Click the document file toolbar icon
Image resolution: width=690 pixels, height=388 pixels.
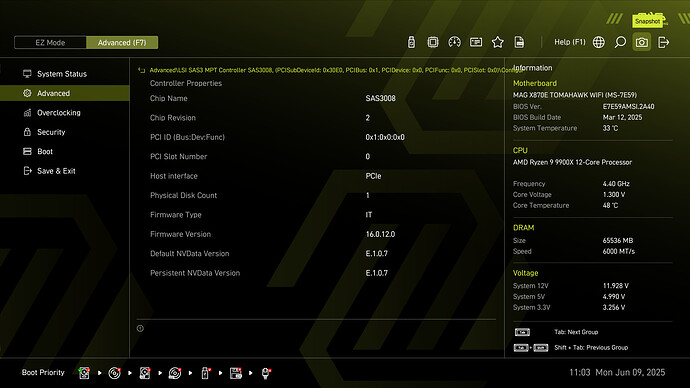pos(519,42)
